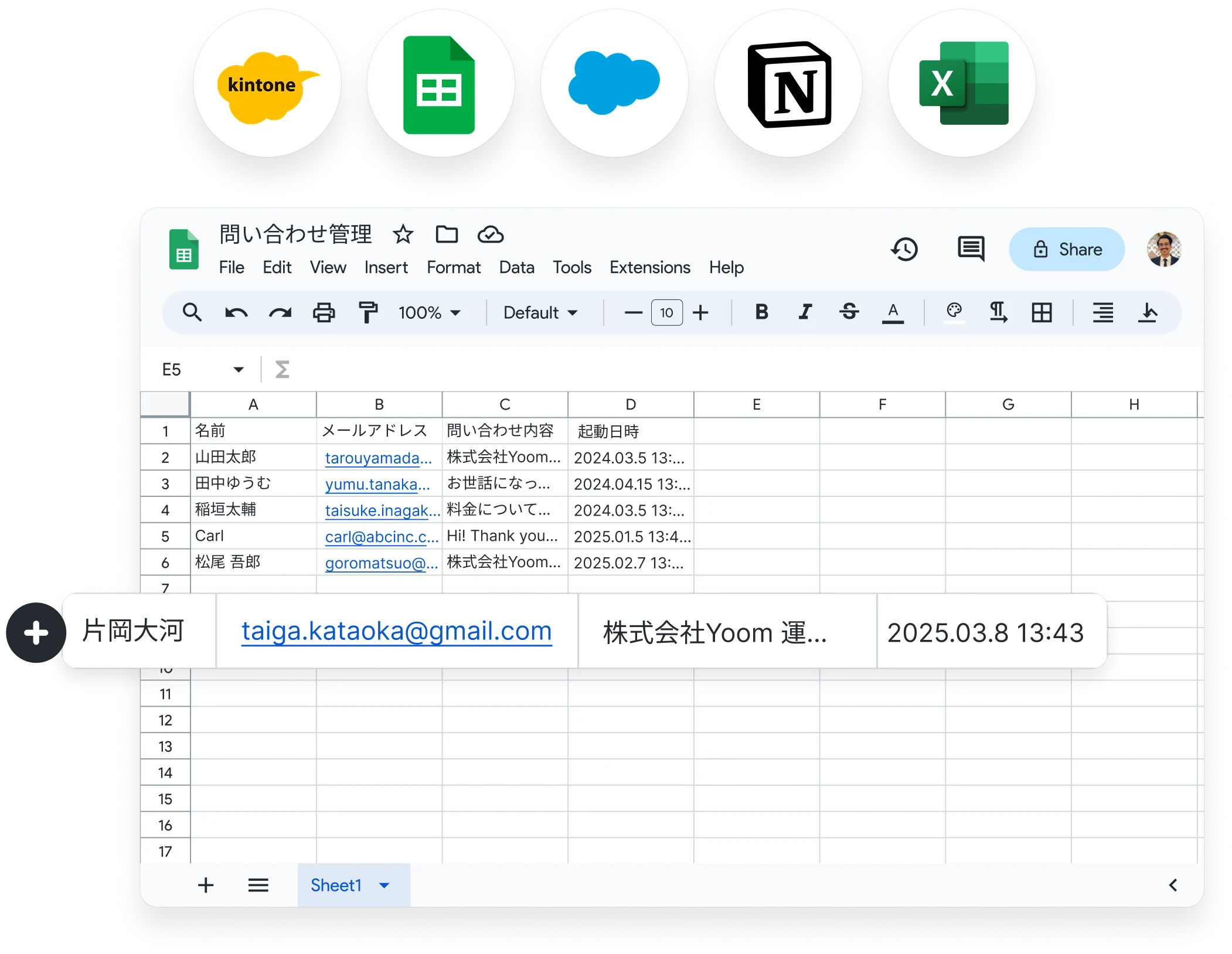The width and height of the screenshot is (1232, 954).
Task: Click the move to folder icon
Action: 447,234
